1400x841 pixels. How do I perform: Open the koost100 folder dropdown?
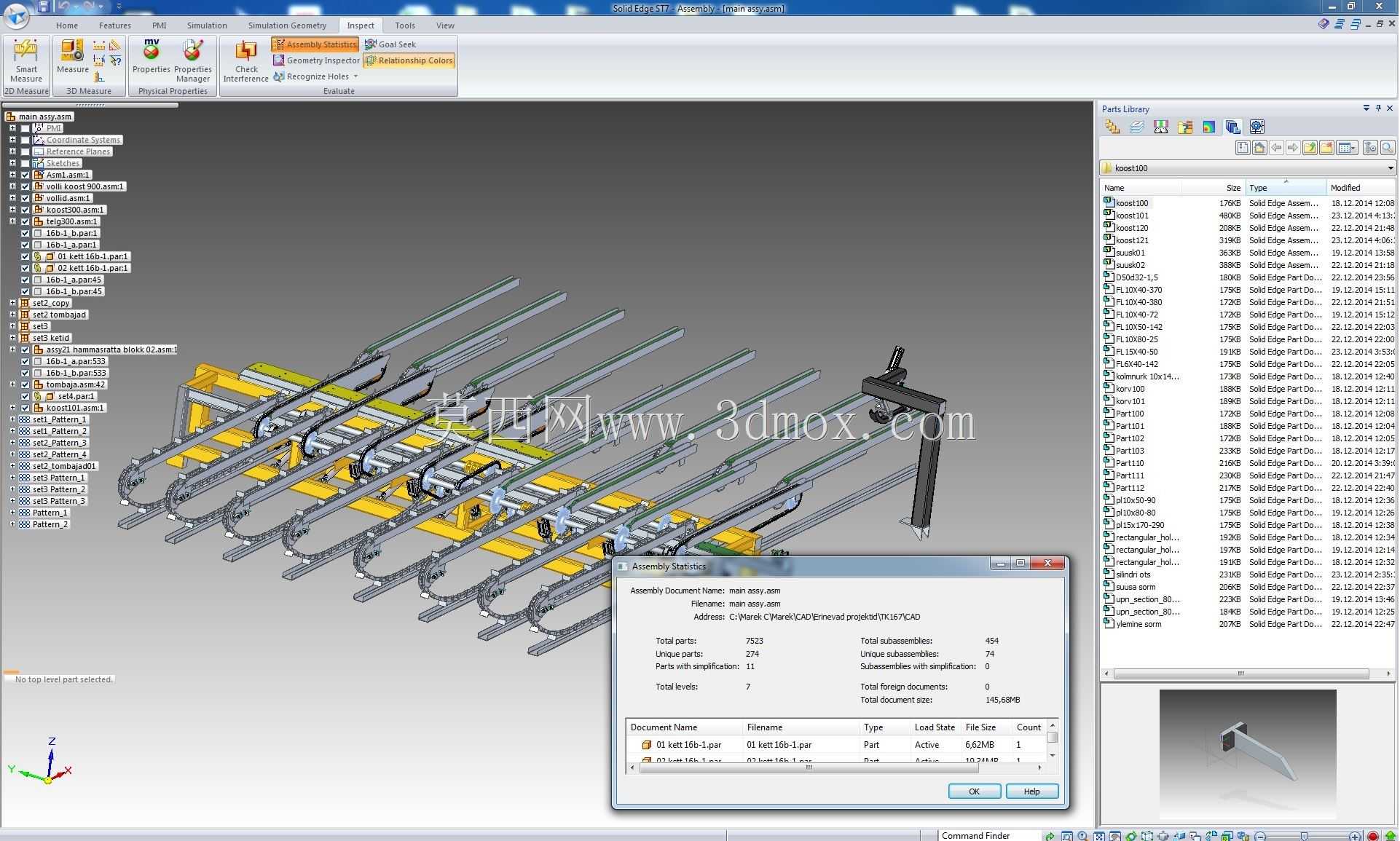1390,168
